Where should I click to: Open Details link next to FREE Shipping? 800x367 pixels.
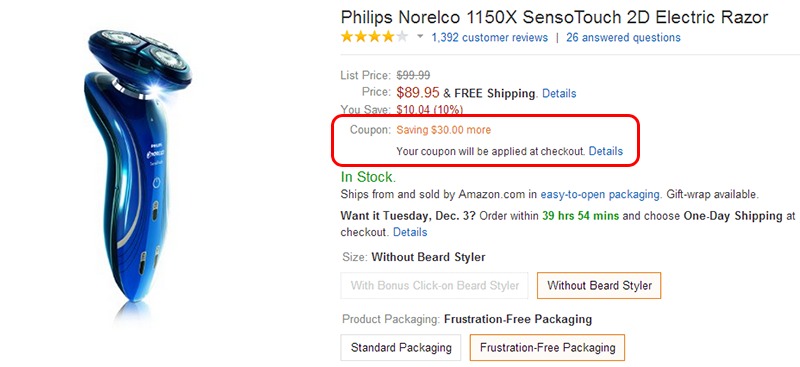point(559,93)
